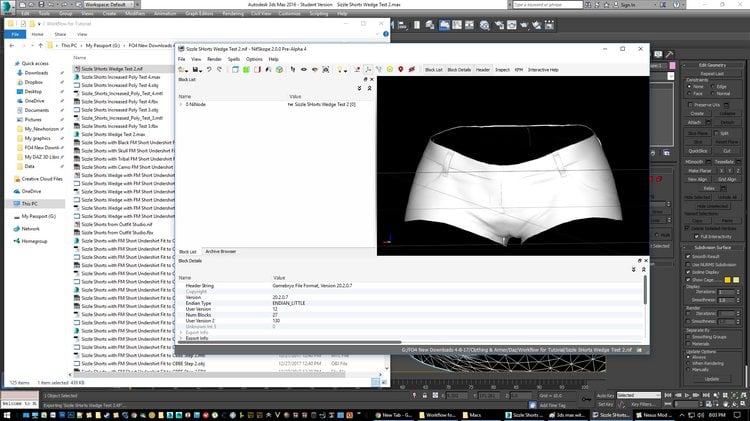Click the red striped icon in NifSkope toolbar
The image size is (750, 421).
pyautogui.click(x=412, y=70)
